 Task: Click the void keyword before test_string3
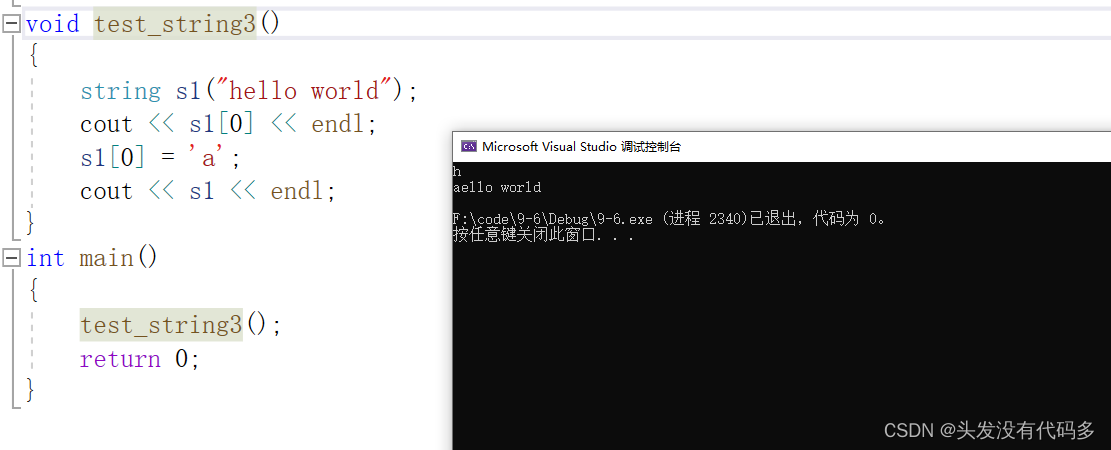[53, 25]
